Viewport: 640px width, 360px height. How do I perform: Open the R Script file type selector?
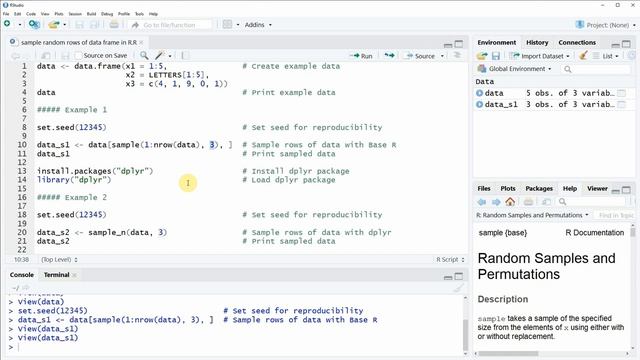tap(450, 260)
